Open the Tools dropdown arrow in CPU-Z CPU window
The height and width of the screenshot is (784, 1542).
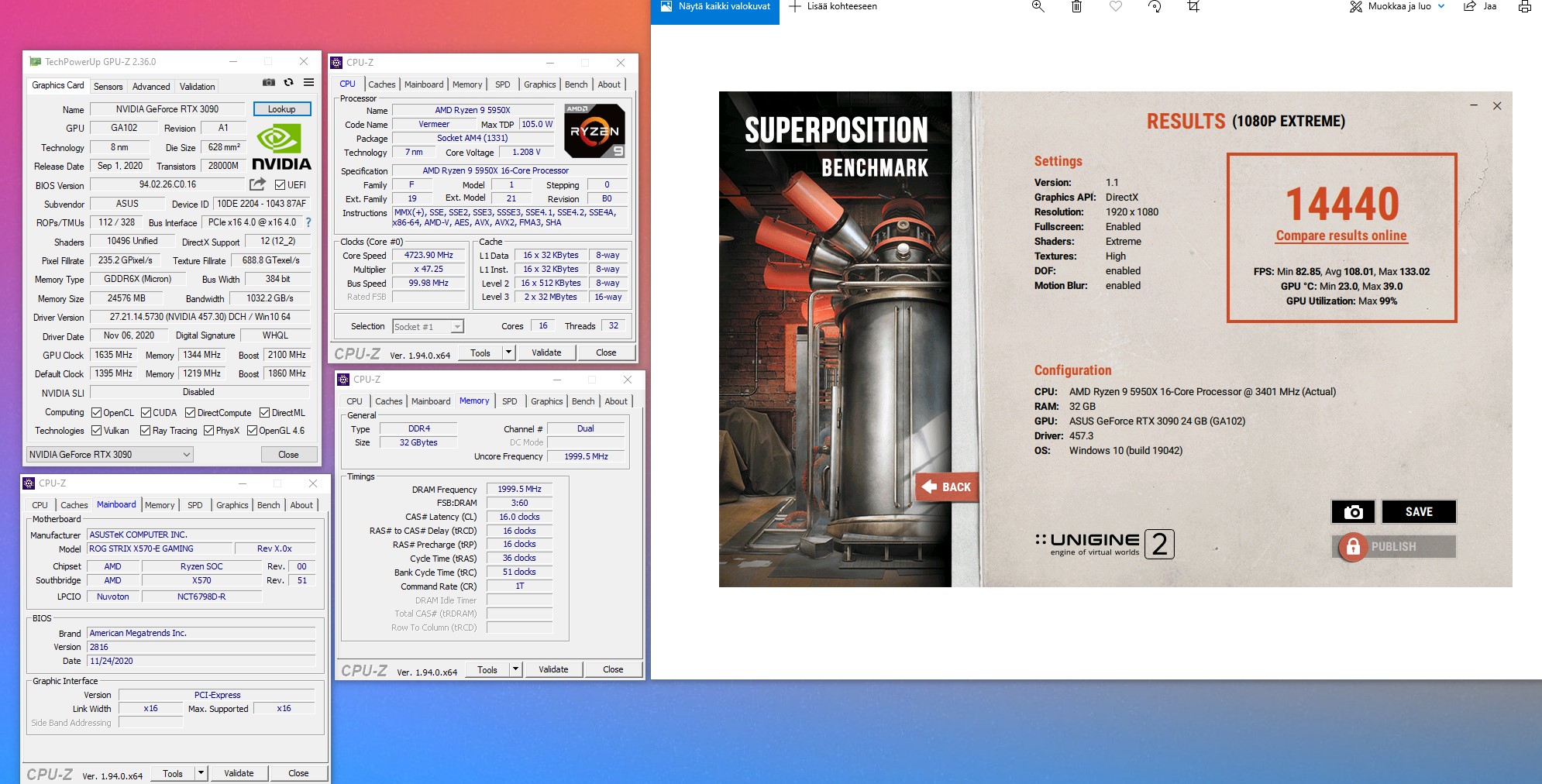509,352
